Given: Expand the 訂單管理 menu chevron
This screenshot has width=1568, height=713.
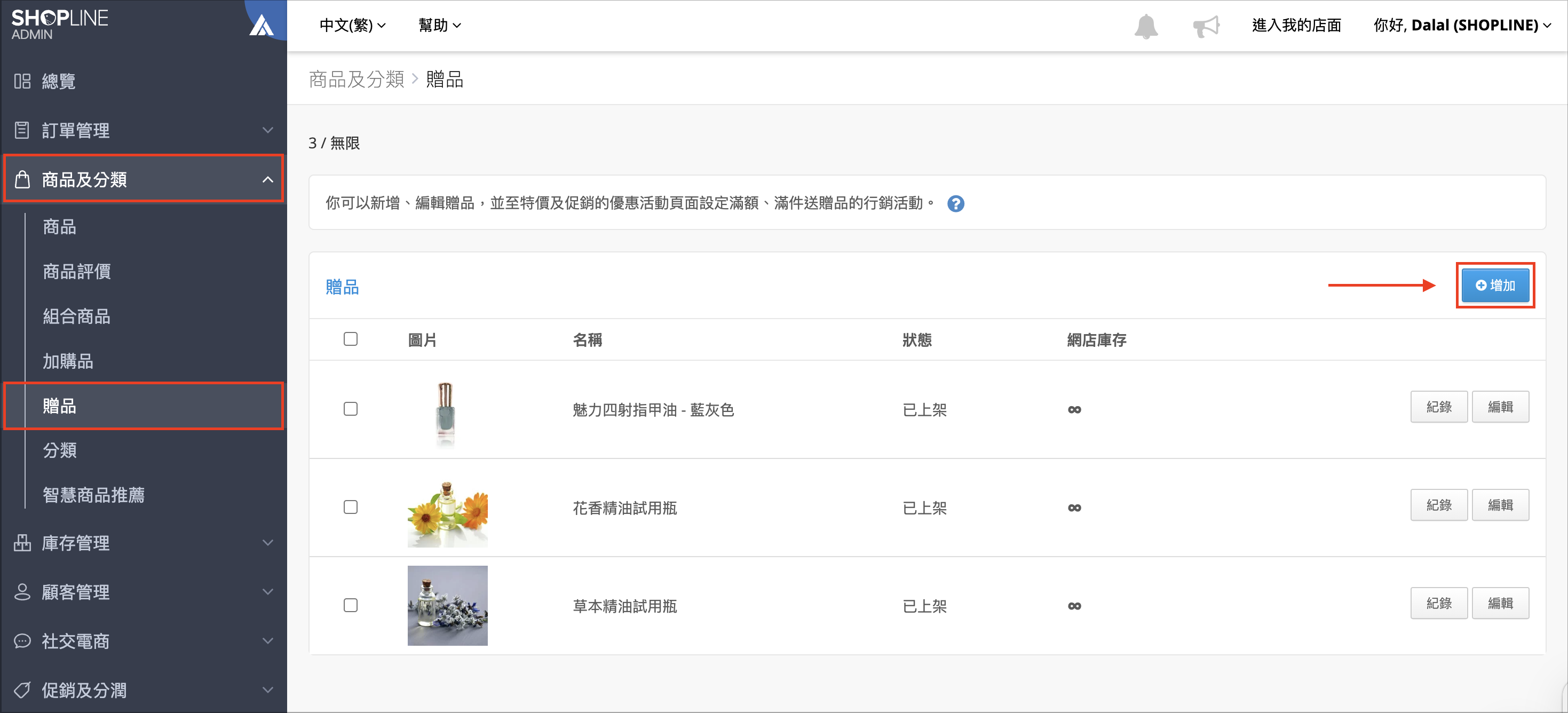Looking at the screenshot, I should click(x=268, y=130).
